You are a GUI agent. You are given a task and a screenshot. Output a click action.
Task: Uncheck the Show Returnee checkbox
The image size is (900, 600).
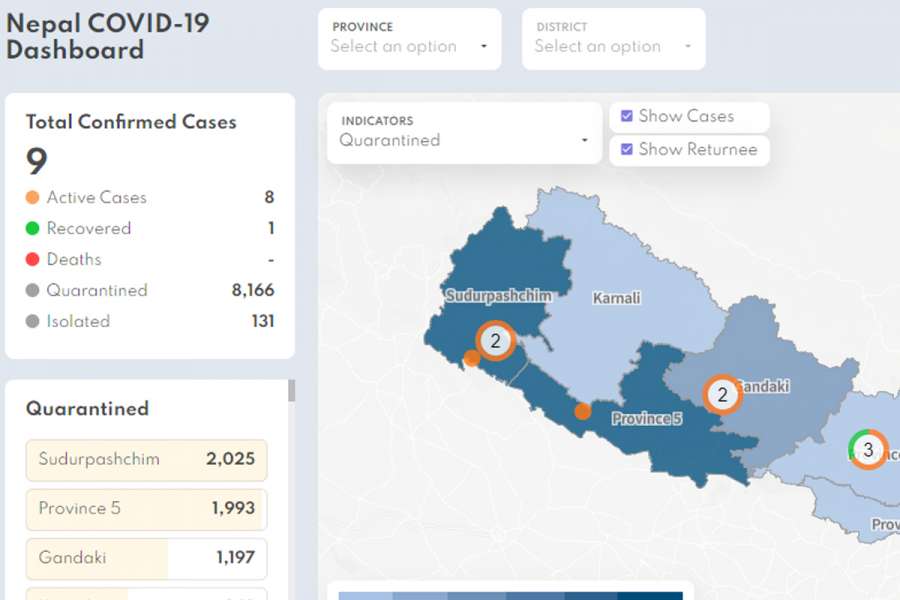[x=627, y=149]
